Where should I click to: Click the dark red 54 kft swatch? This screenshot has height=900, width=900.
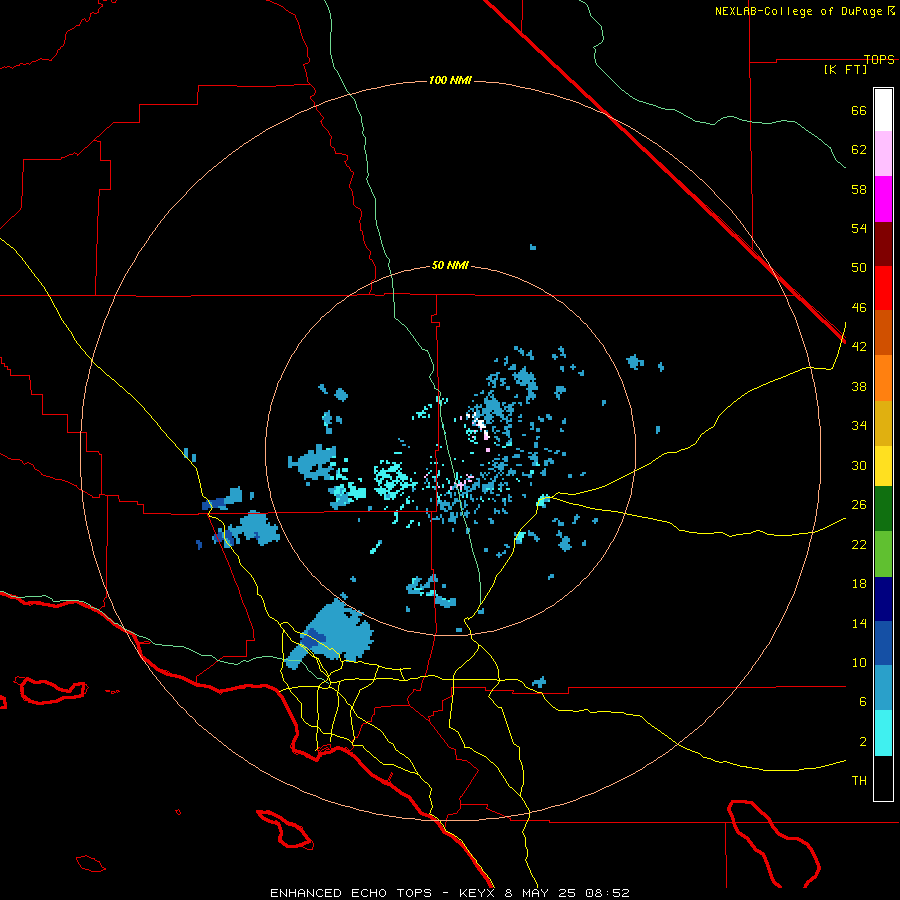coord(883,243)
